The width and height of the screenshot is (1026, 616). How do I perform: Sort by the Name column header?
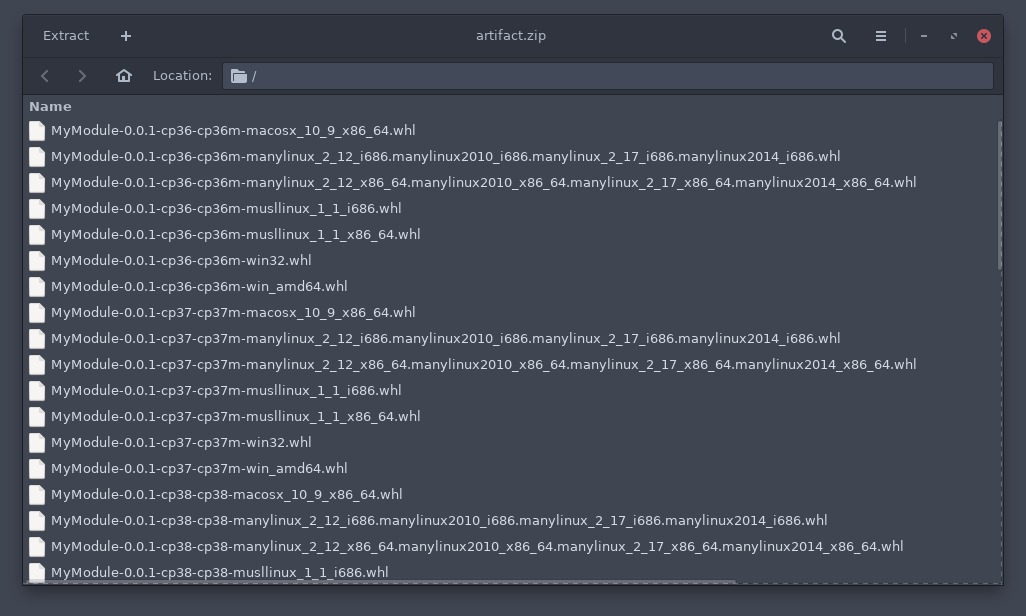(x=51, y=106)
